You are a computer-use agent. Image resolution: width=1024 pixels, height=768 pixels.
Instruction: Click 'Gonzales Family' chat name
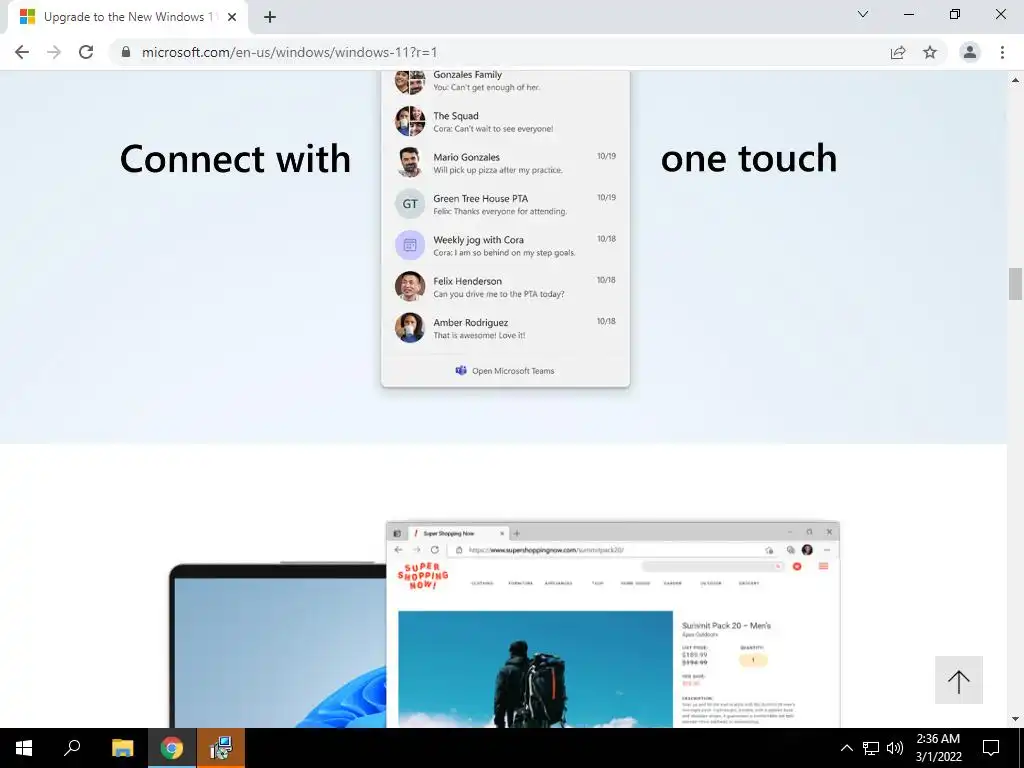coord(468,74)
